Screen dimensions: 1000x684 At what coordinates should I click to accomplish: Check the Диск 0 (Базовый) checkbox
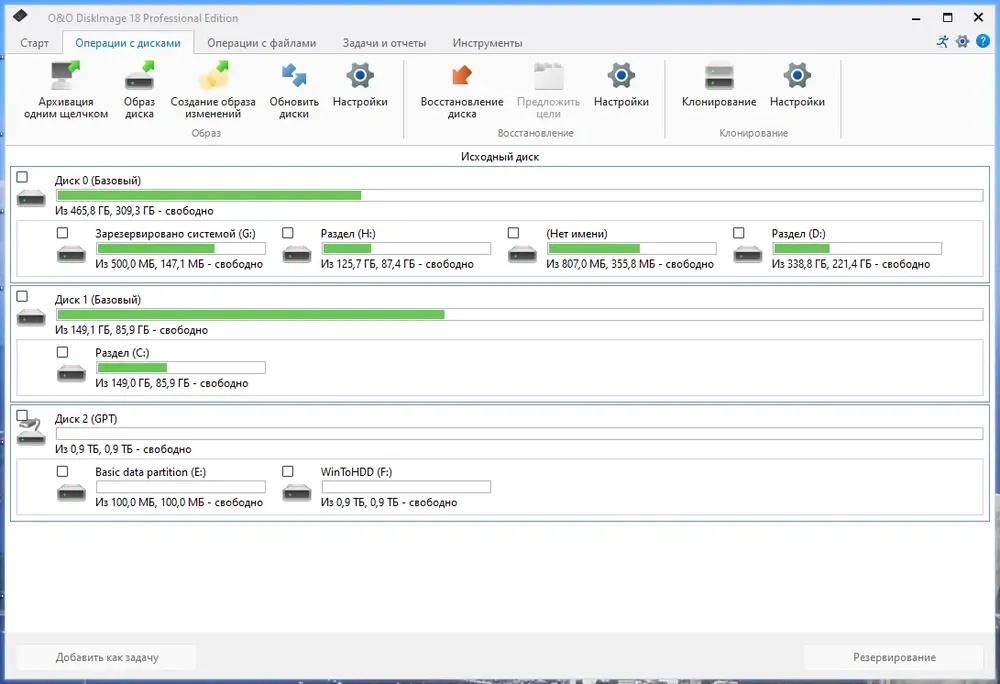(22, 177)
